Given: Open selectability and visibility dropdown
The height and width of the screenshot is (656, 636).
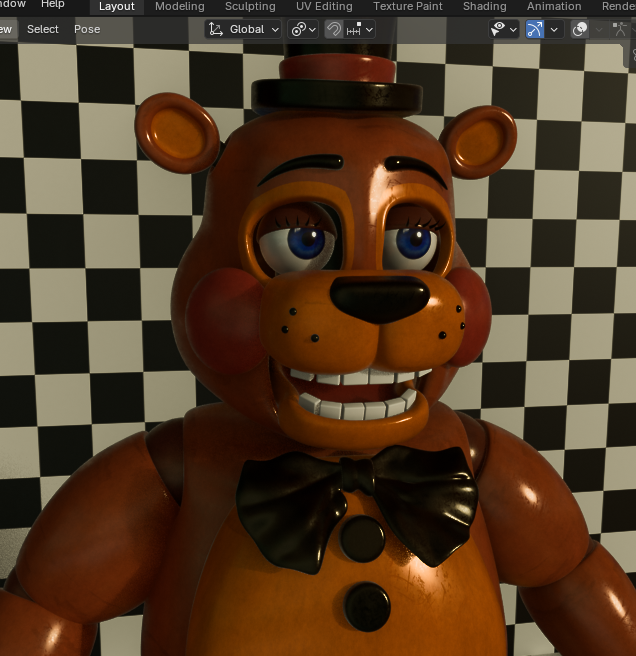Looking at the screenshot, I should [504, 30].
